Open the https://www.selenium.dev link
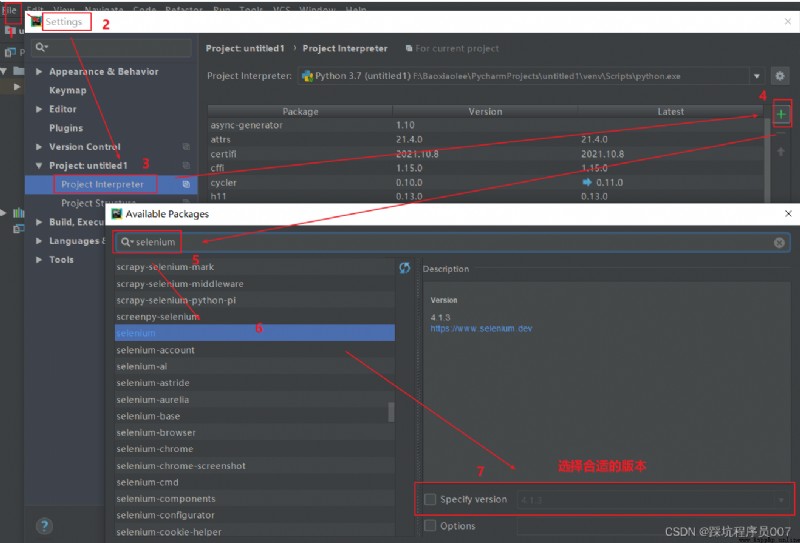Viewport: 800px width, 543px height. [x=481, y=328]
